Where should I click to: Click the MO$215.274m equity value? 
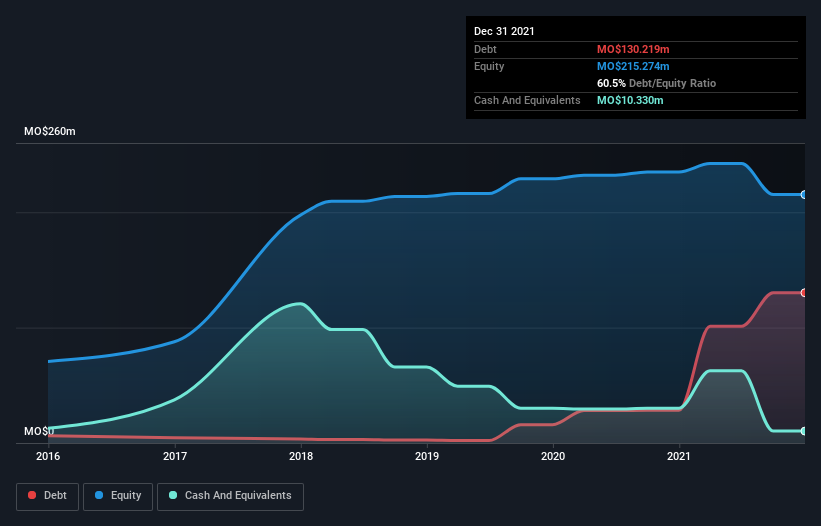(633, 66)
